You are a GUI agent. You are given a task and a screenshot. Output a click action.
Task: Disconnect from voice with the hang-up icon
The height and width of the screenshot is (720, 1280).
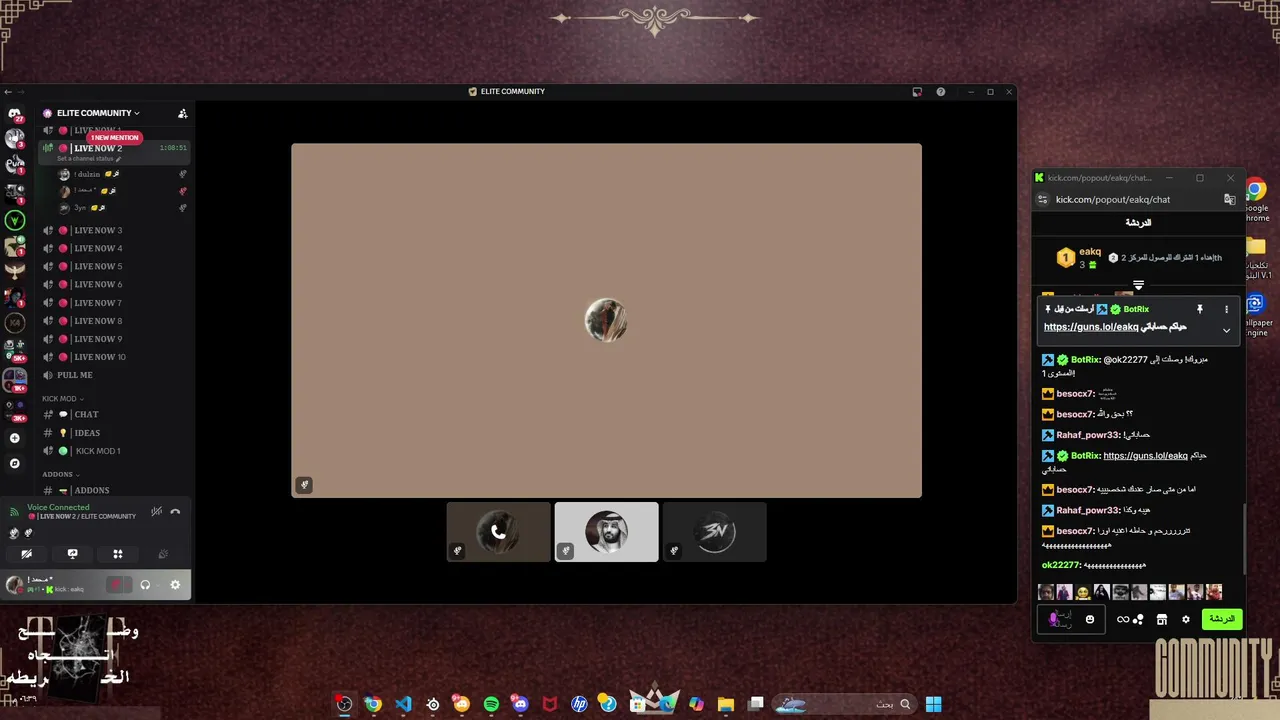(175, 511)
